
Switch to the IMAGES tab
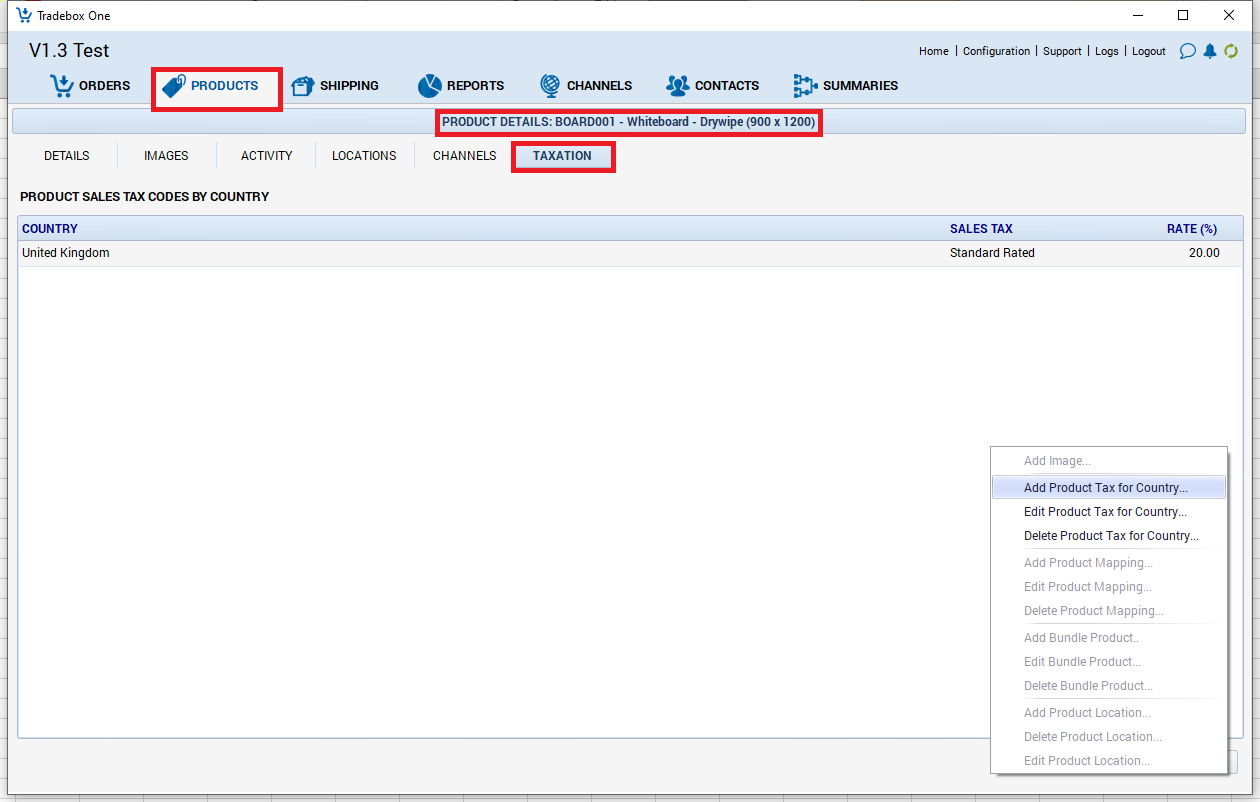coord(166,156)
